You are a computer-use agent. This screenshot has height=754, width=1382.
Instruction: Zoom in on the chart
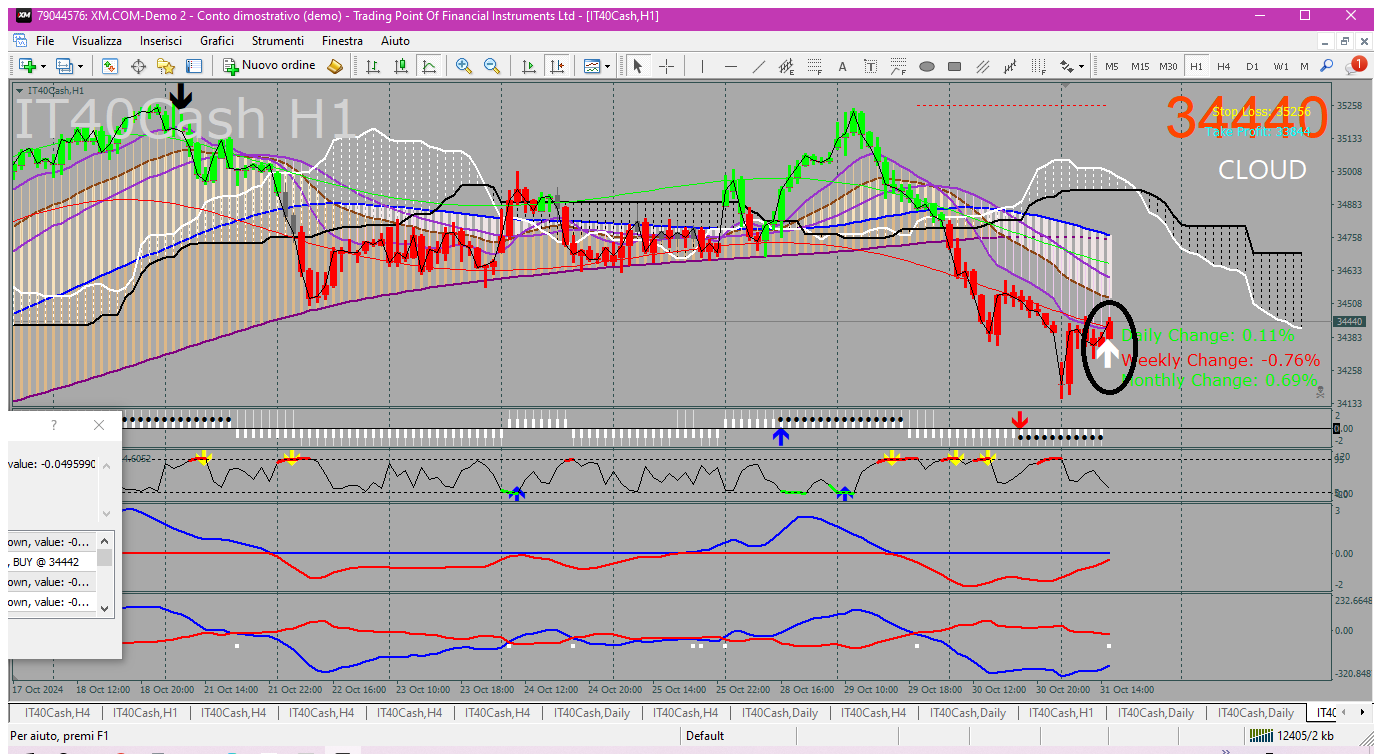(464, 66)
